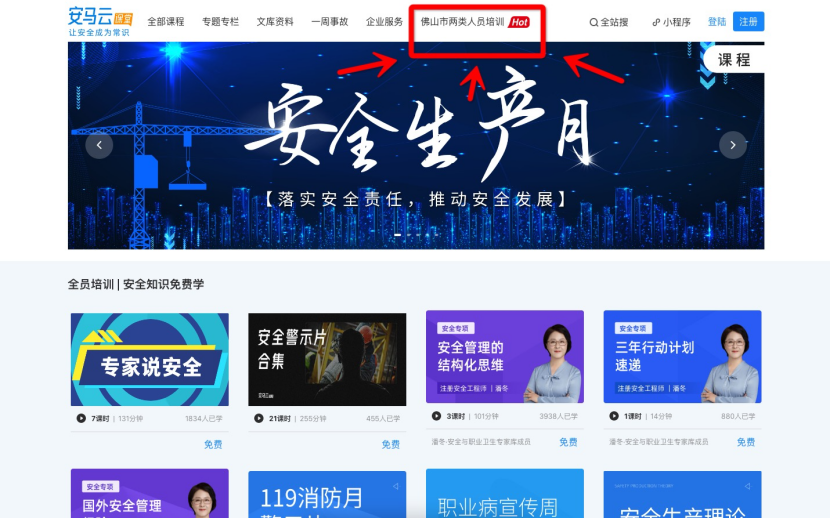This screenshot has width=831, height=519.
Task: Click play icon beside 7课时
Action: click(81, 418)
